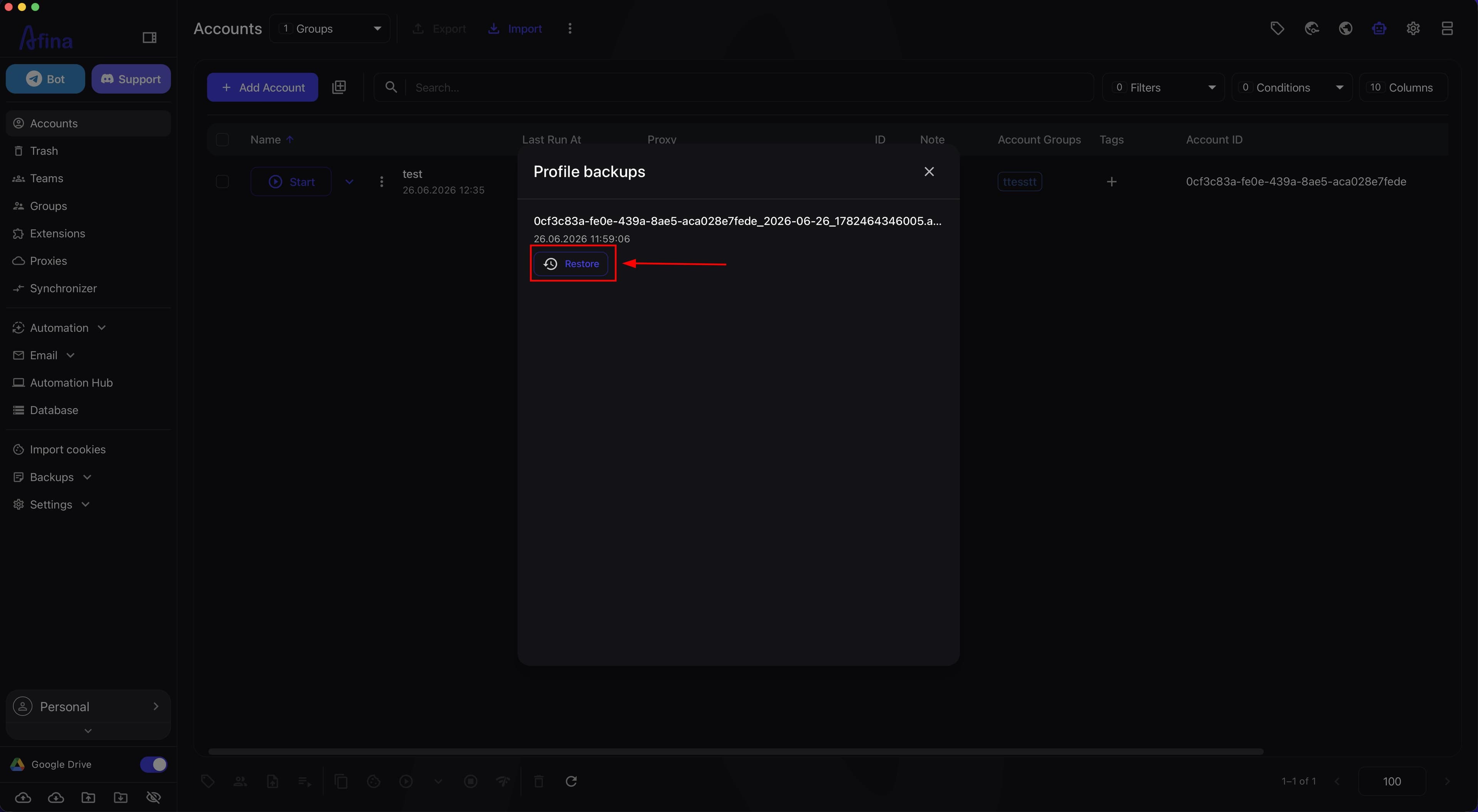Open the globe icon in top toolbar
The height and width of the screenshot is (812, 1478).
[x=1346, y=29]
